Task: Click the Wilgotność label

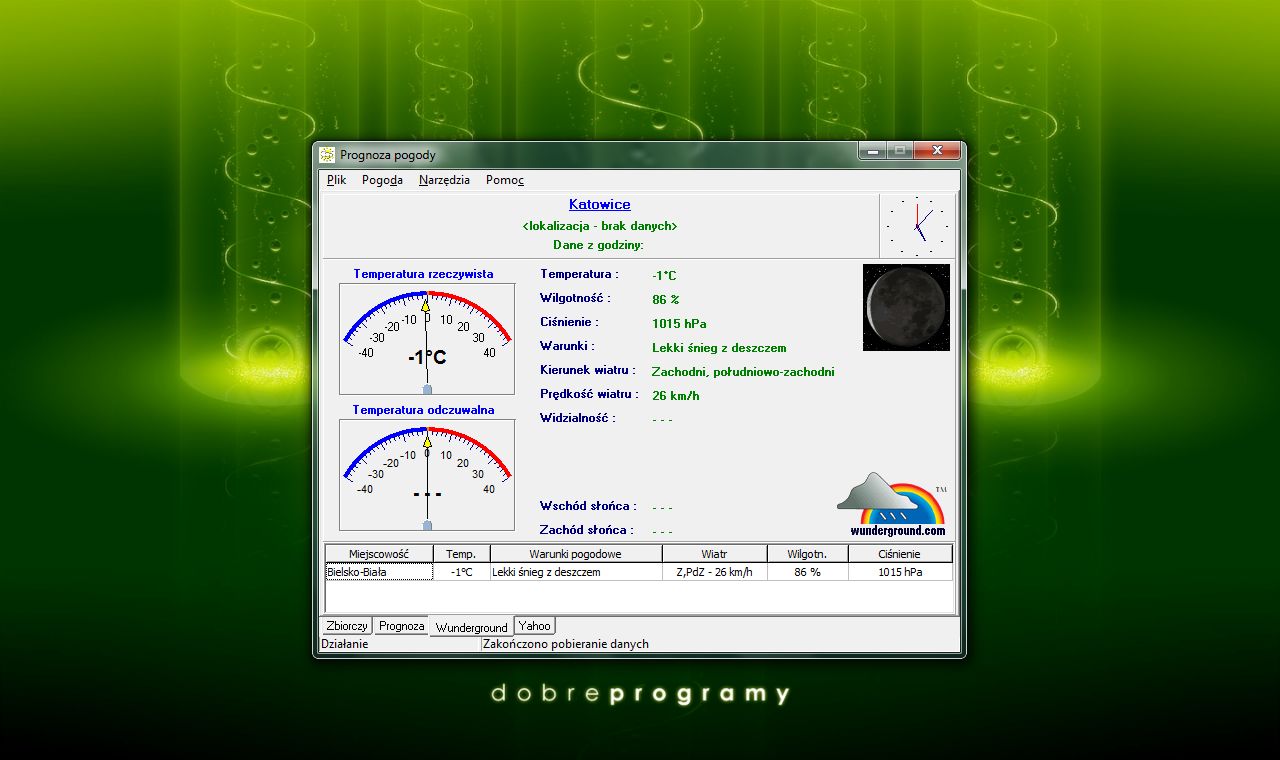Action: click(575, 298)
